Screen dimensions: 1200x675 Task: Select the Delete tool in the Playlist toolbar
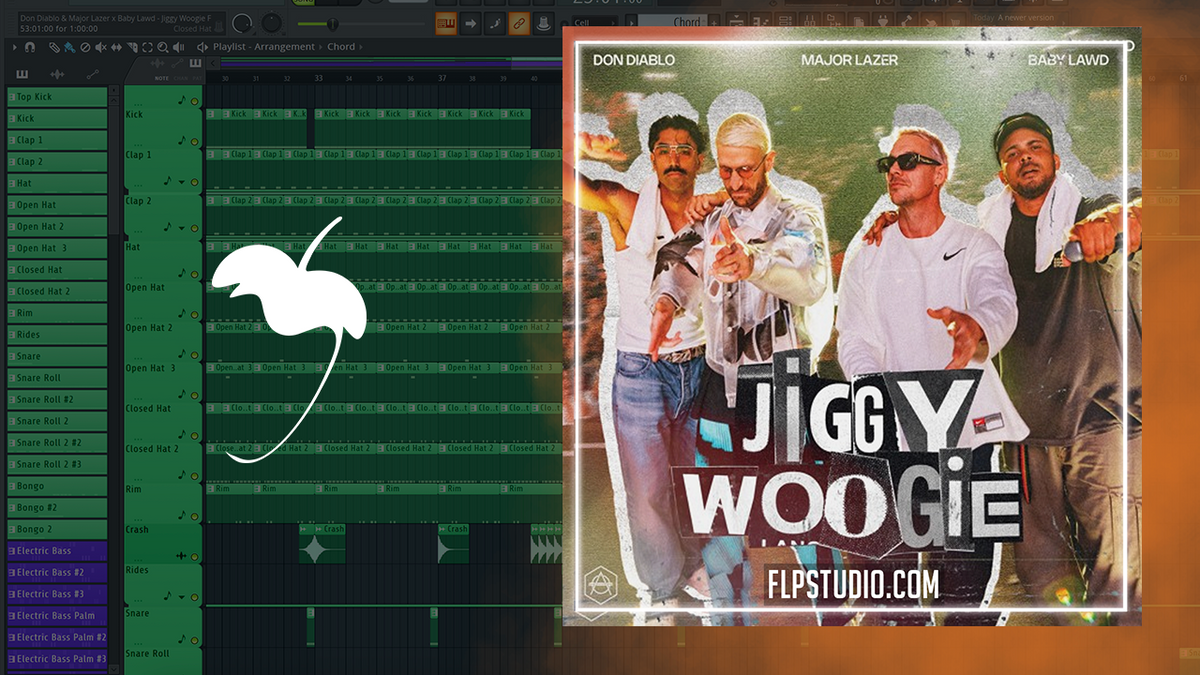(84, 47)
